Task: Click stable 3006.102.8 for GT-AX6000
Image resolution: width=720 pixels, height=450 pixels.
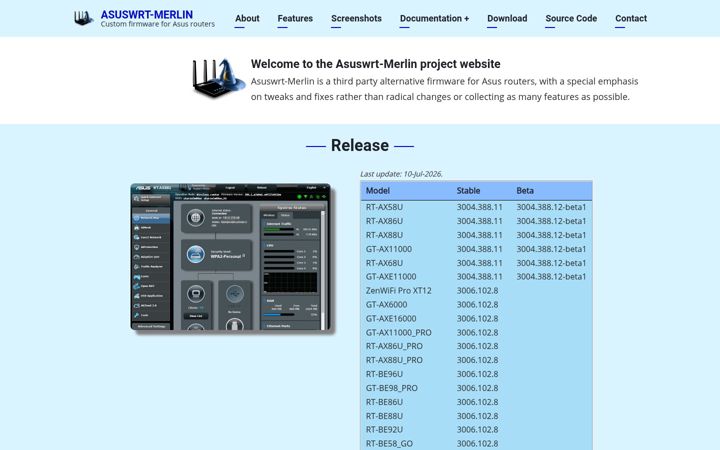Action: 478,304
